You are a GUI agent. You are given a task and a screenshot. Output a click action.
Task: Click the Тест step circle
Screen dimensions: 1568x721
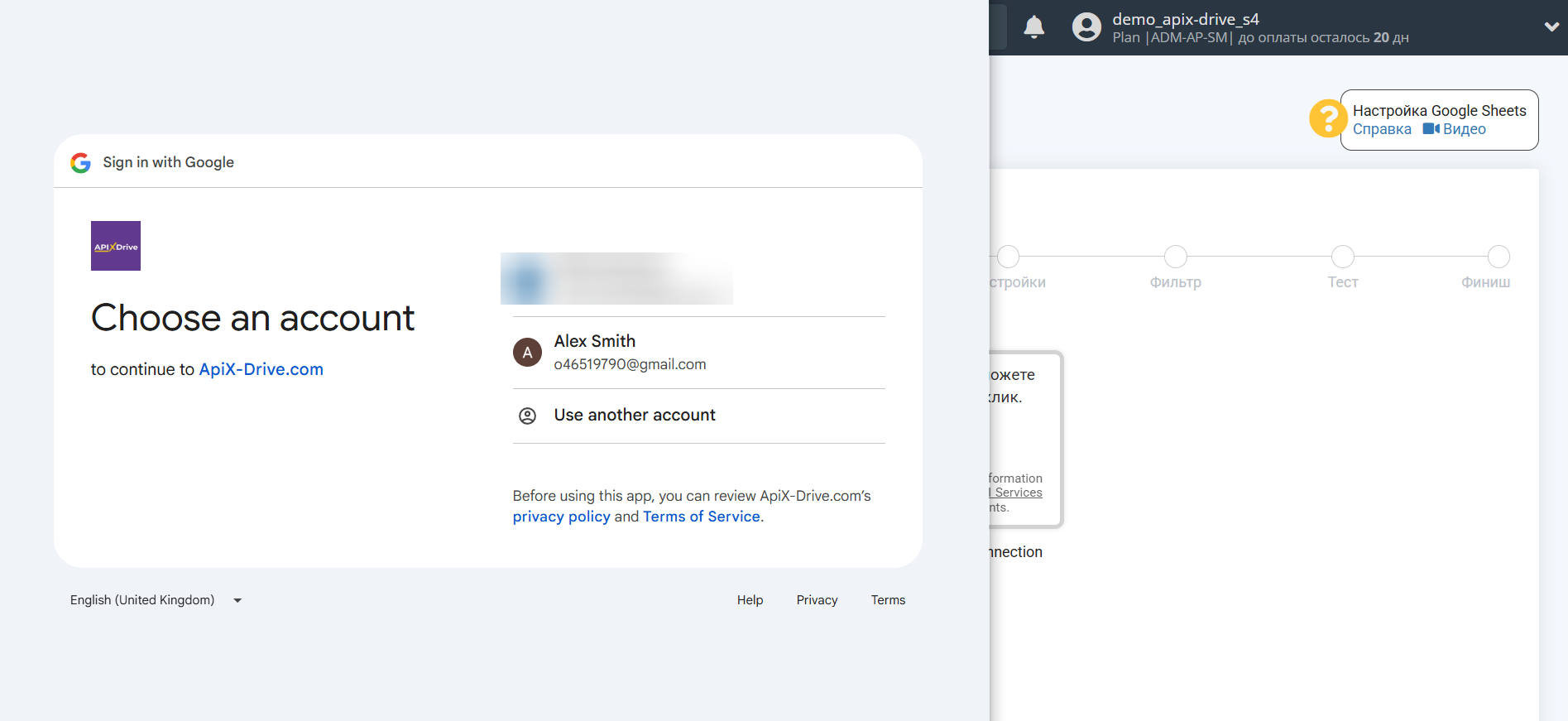[1342, 257]
